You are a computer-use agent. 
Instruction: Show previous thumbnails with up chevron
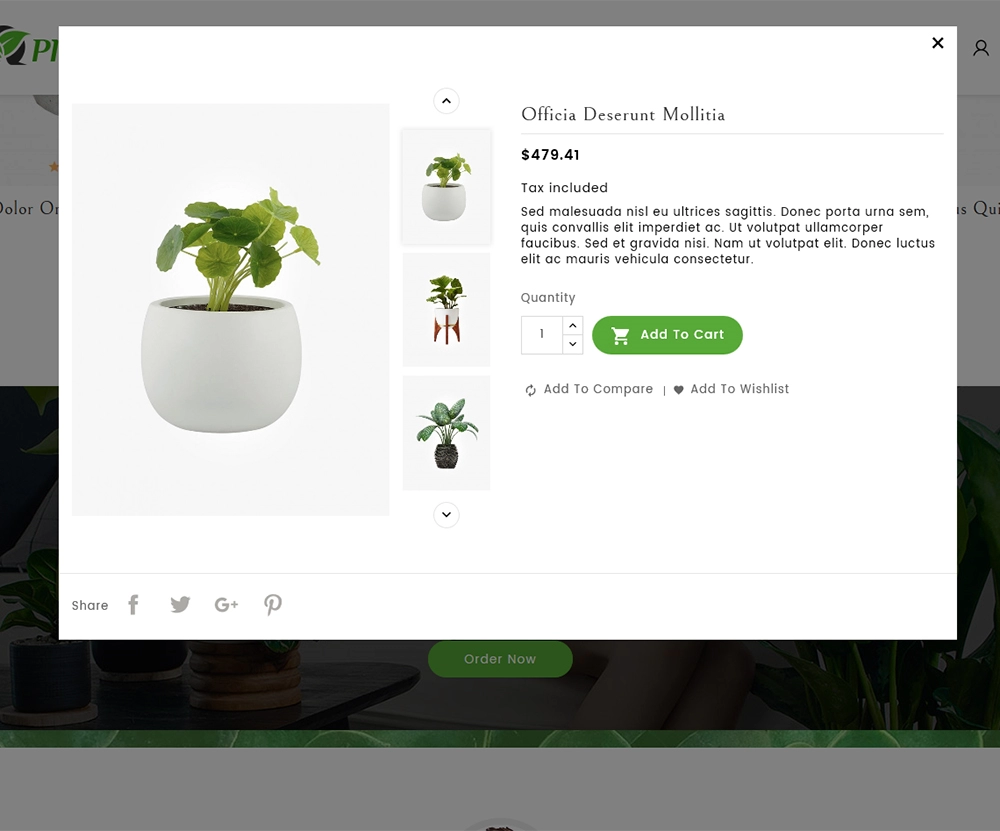[x=446, y=101]
